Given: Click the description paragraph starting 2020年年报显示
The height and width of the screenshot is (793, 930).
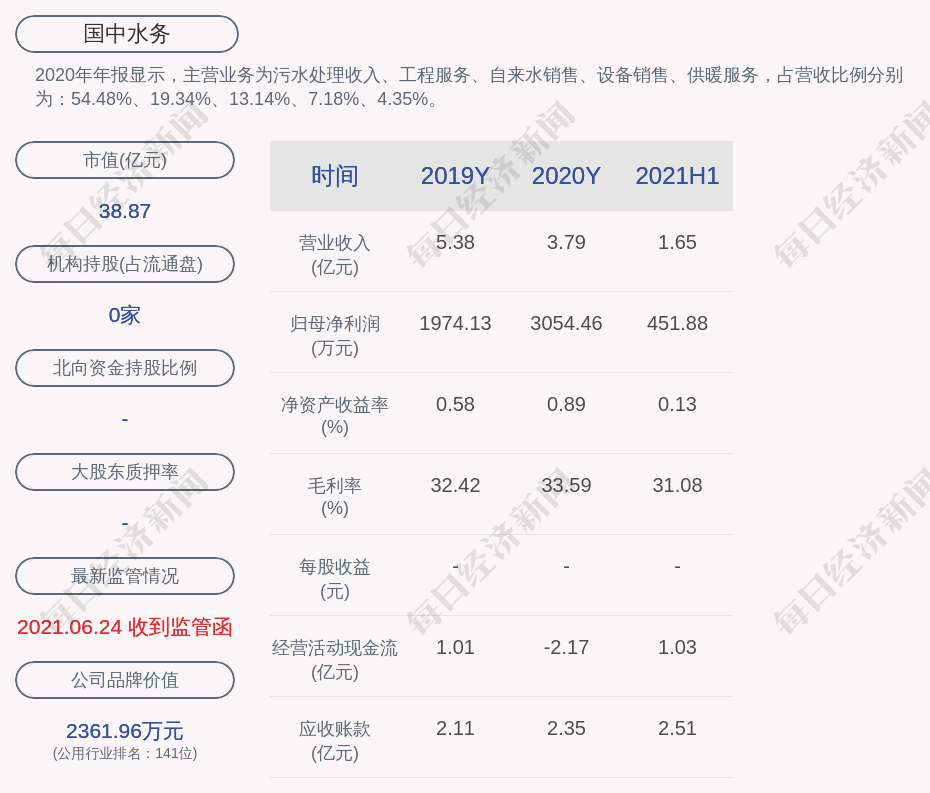Looking at the screenshot, I should 469,87.
